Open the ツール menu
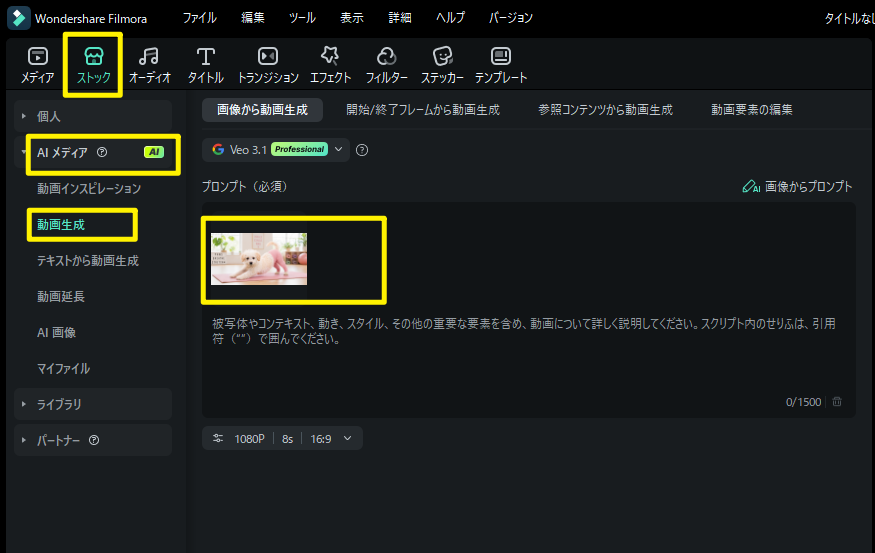The image size is (875, 553). point(302,18)
